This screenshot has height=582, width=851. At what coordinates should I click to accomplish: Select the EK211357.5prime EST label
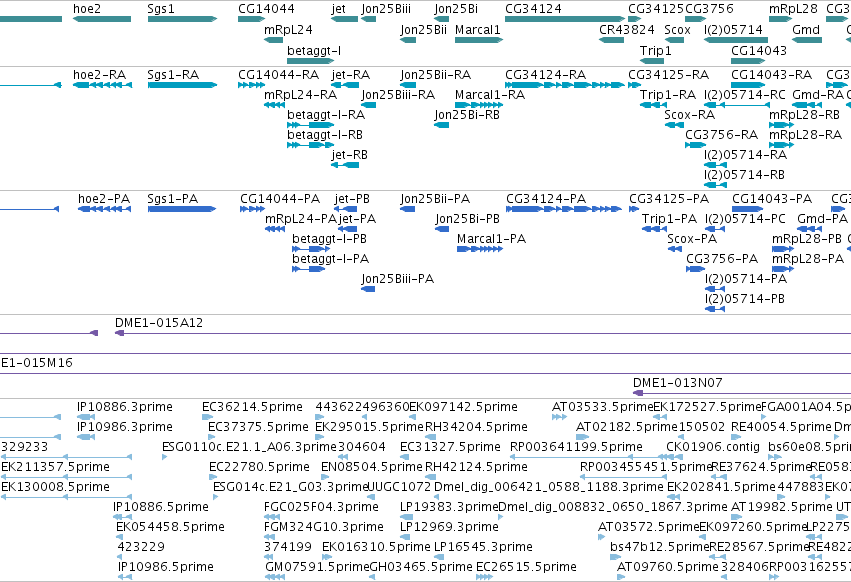coord(55,466)
